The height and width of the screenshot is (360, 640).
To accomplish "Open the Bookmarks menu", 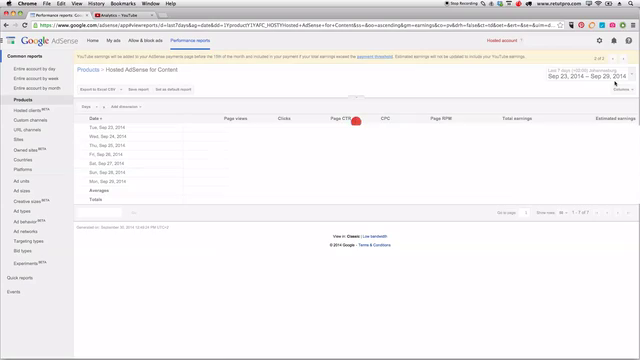I will 123,4.
